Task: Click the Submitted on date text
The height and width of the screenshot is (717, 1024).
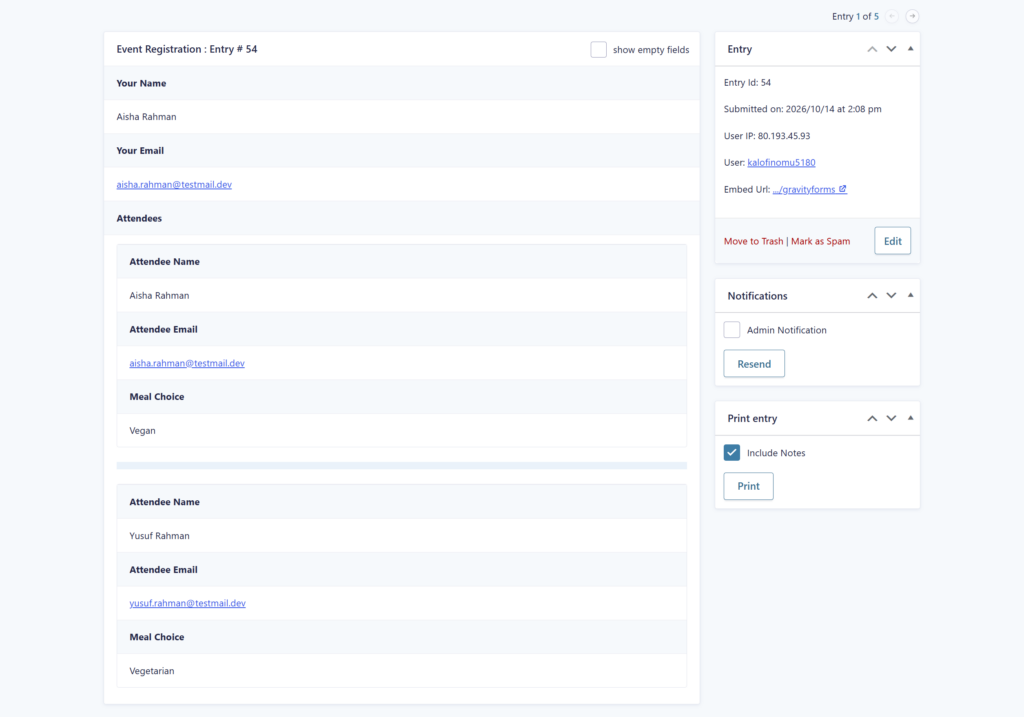Action: tap(803, 109)
